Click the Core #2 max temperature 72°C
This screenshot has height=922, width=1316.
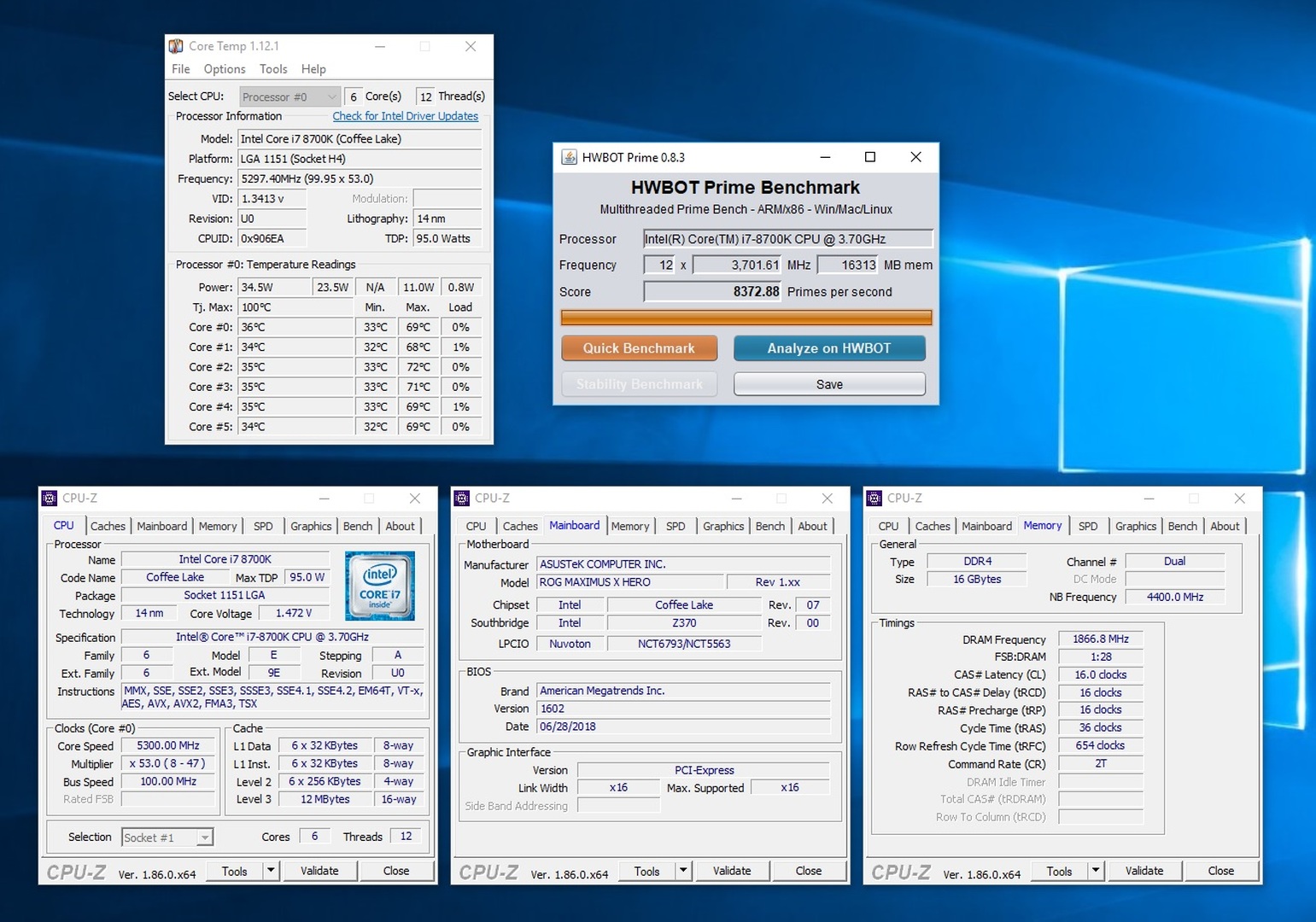pos(418,367)
